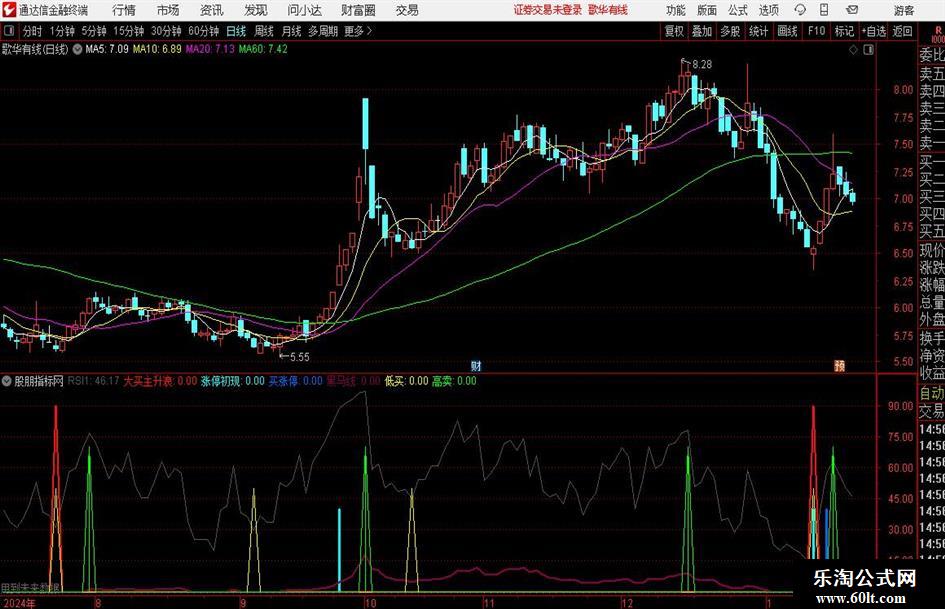Click the 大买主升浪 indicator label
Screen dimensions: 945x609
tap(160, 381)
